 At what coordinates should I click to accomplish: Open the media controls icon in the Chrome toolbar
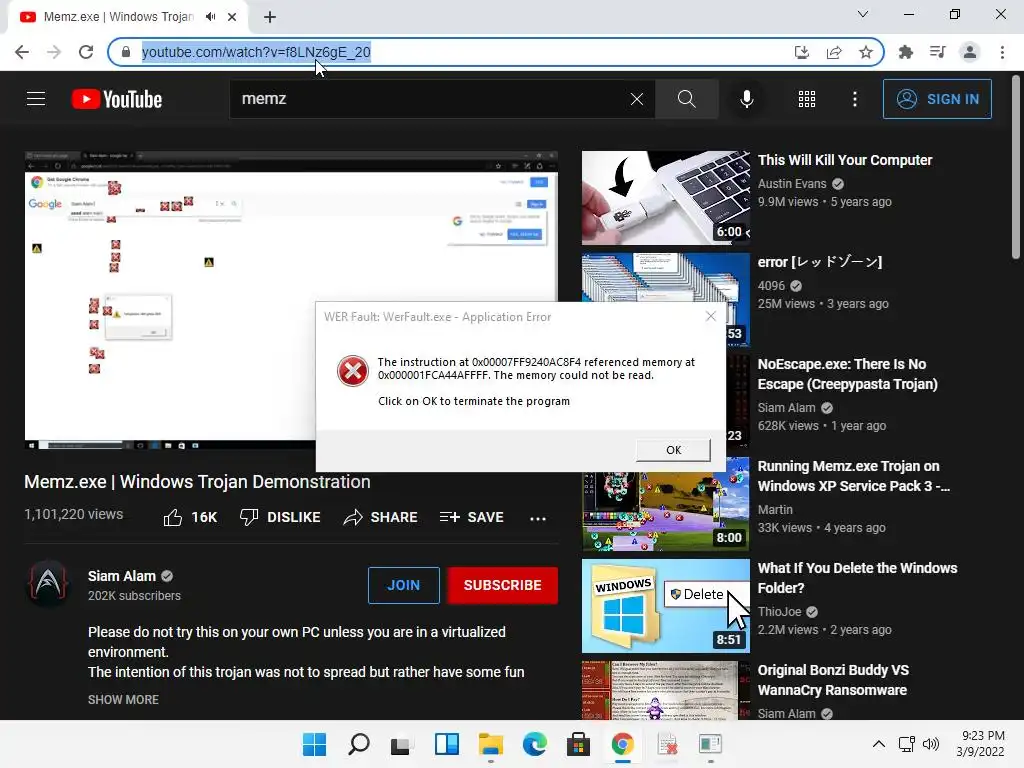pos(937,52)
